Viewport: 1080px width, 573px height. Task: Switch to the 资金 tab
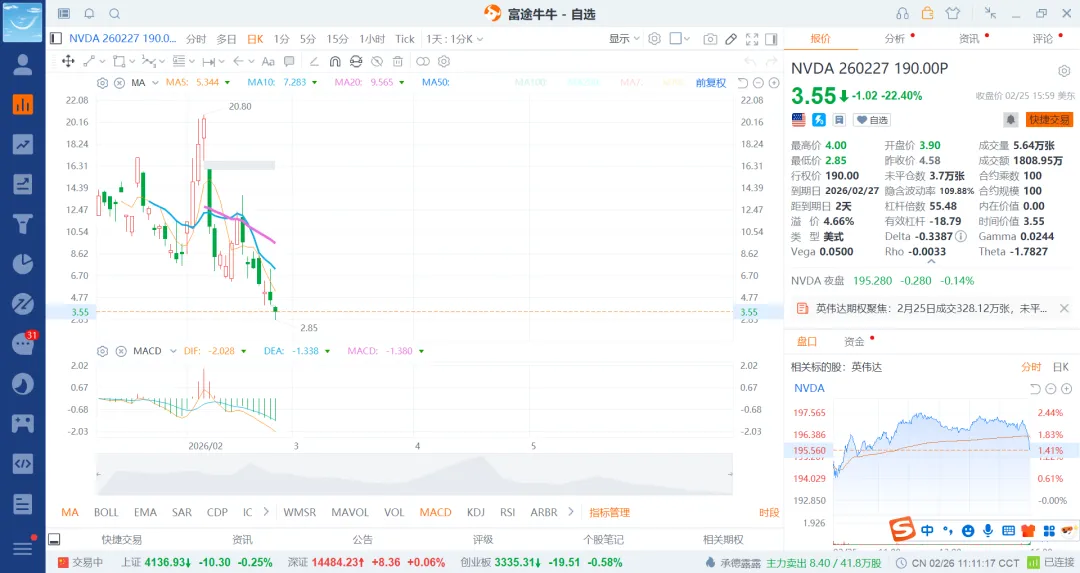[854, 342]
